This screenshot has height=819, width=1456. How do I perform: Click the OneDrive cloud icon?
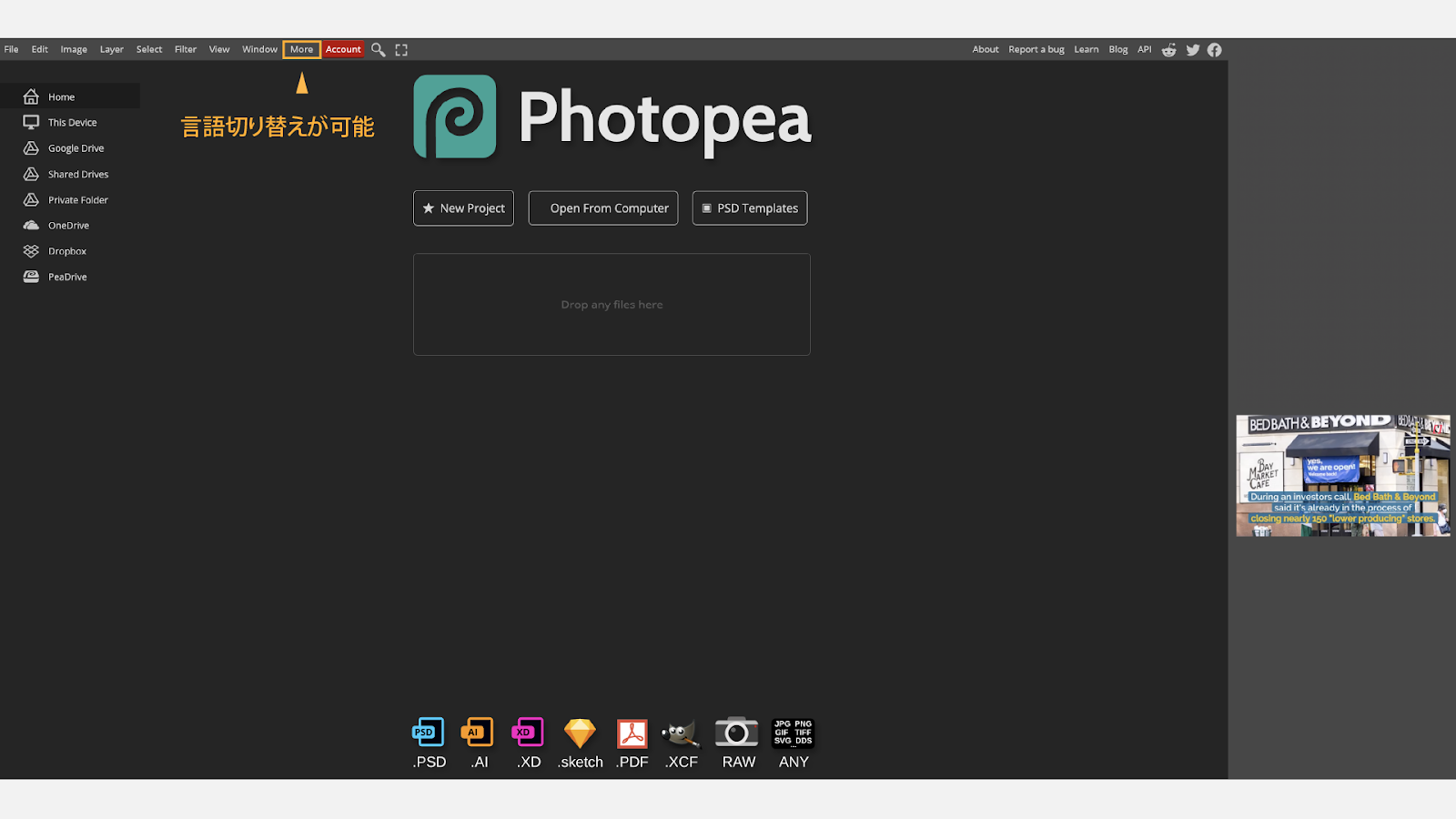[x=31, y=225]
